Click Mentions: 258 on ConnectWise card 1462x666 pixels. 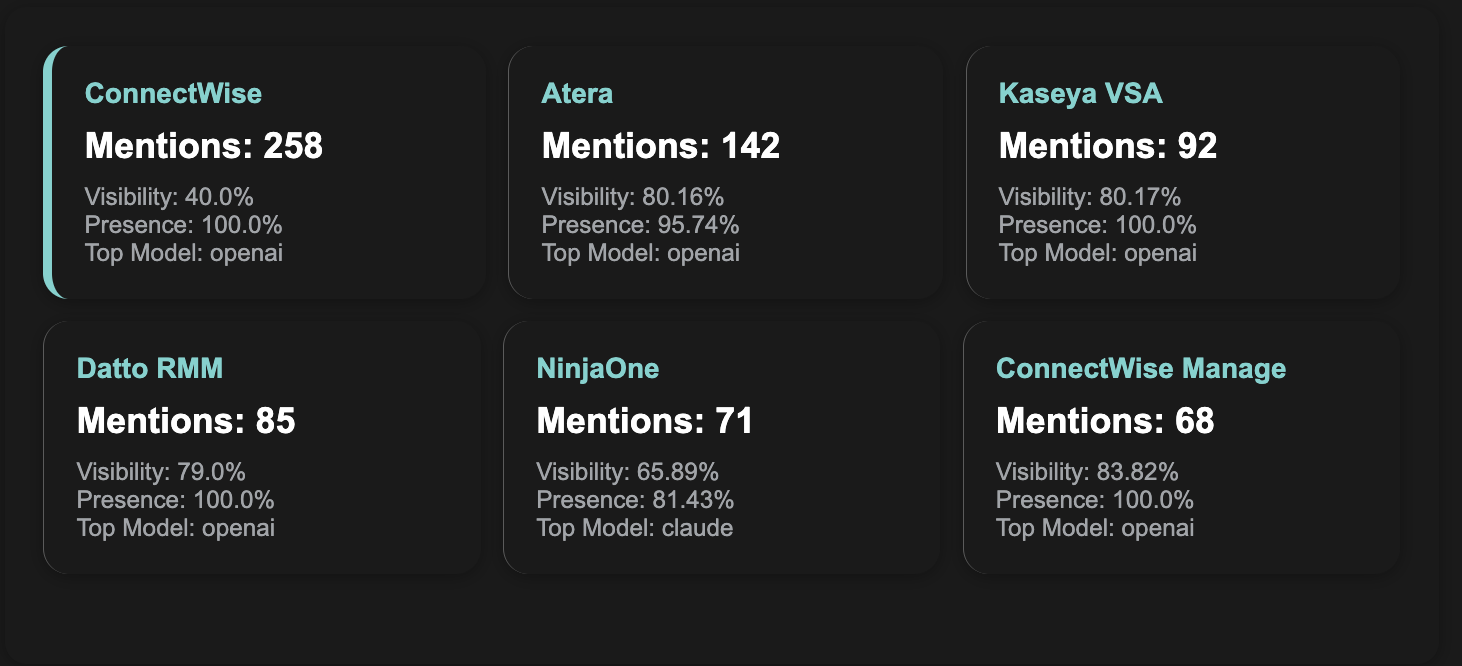[x=204, y=146]
